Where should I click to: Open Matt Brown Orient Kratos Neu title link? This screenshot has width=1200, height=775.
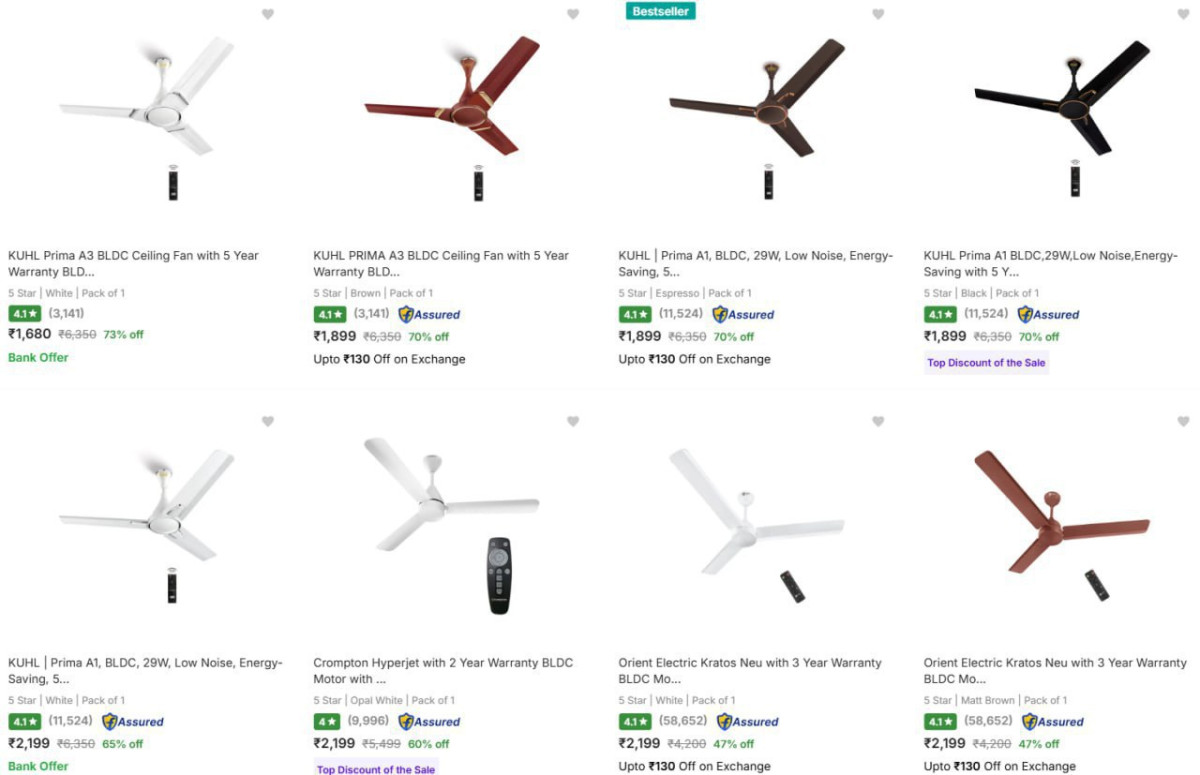coord(1055,670)
